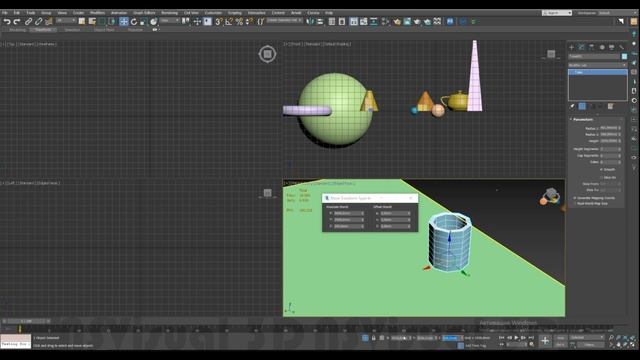Click the Configure Modifier Sets icon
640x360 pixels.
610,106
